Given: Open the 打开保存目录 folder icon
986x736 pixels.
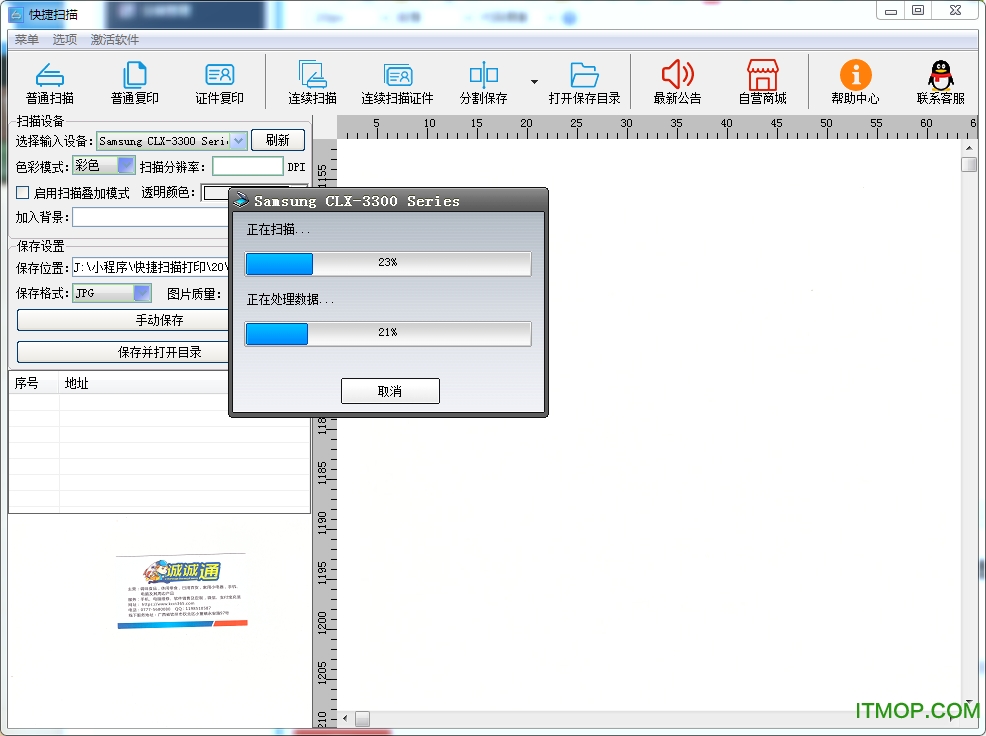Looking at the screenshot, I should 584,75.
